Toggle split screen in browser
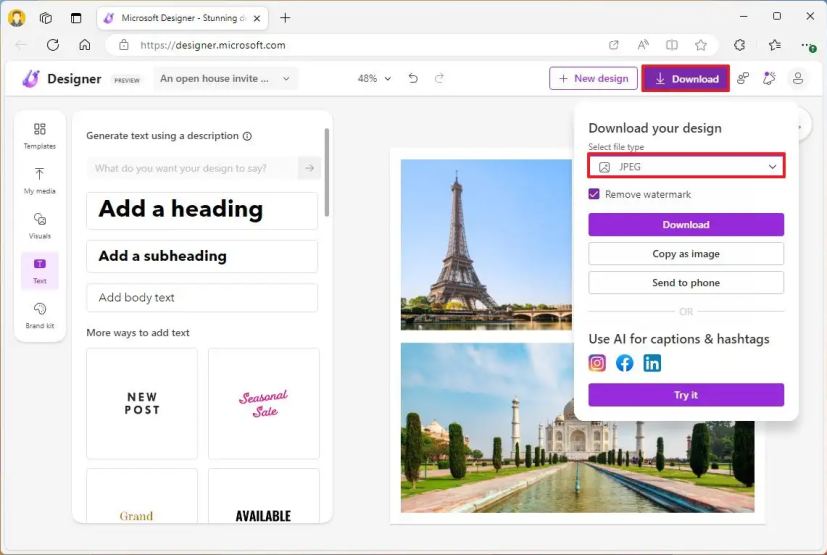 671,45
